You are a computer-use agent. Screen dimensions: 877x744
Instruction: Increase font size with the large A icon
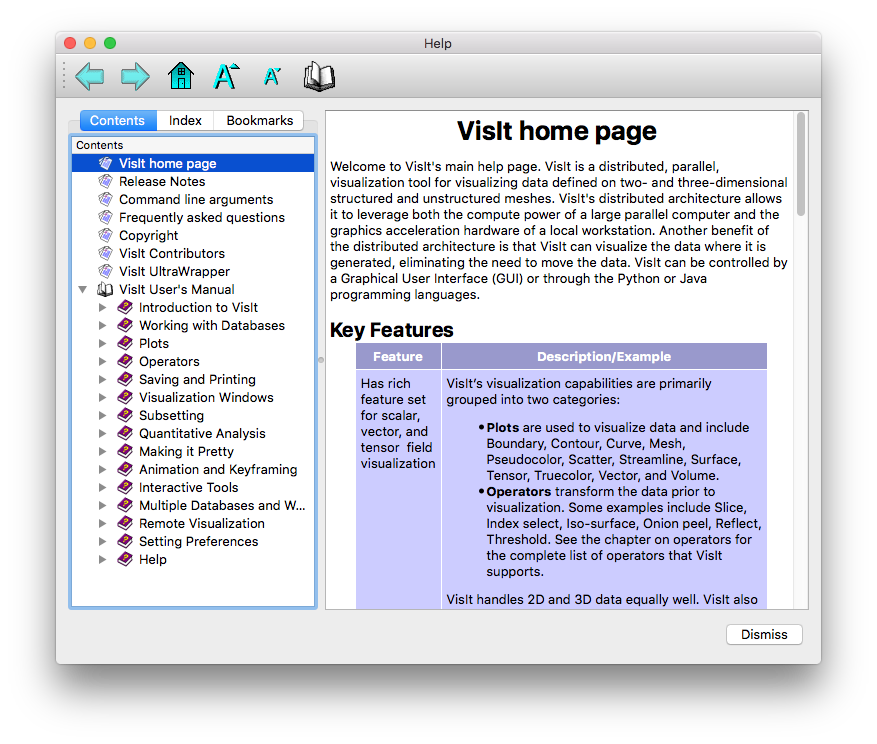pyautogui.click(x=227, y=76)
